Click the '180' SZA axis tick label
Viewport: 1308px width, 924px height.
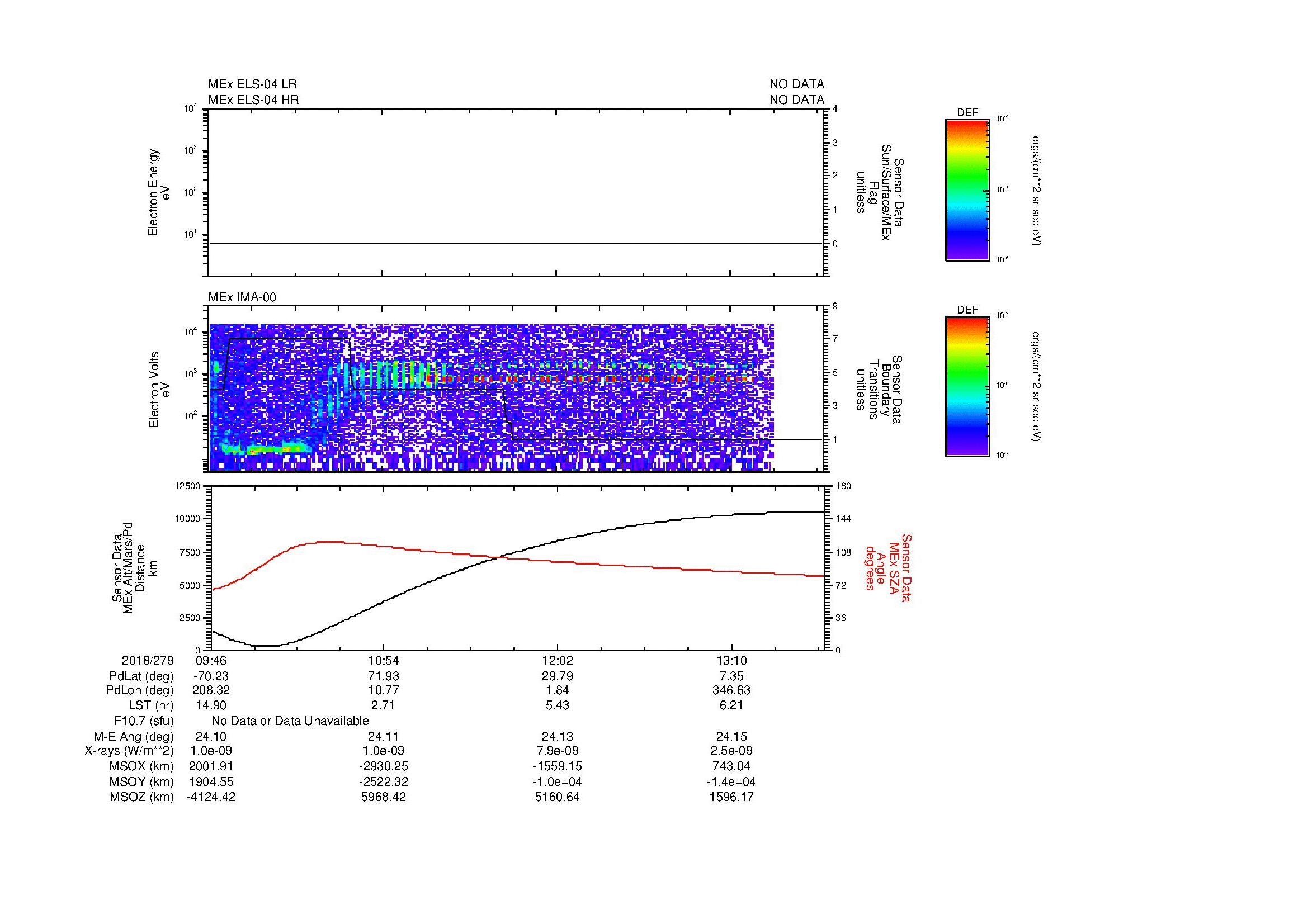click(x=843, y=486)
